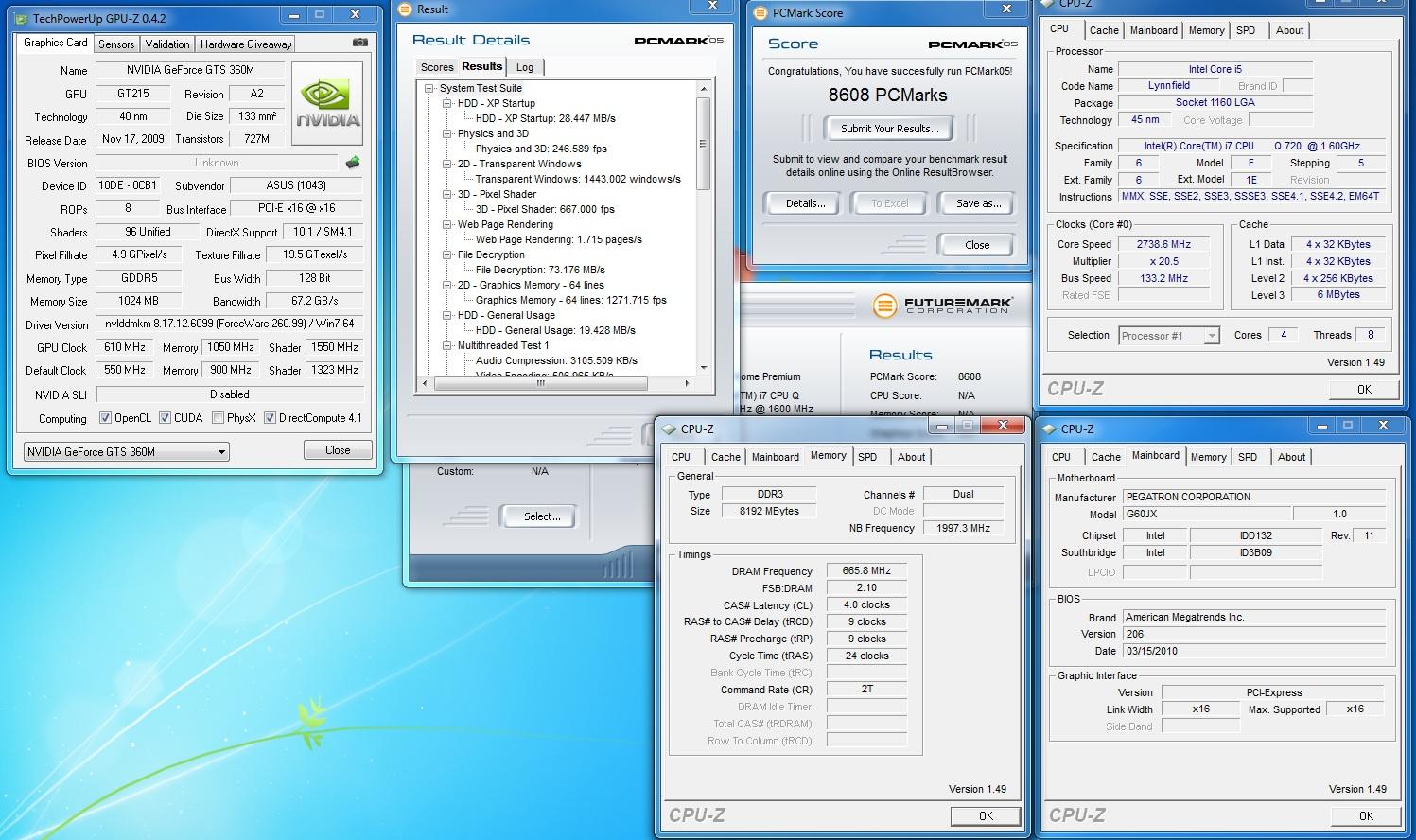The image size is (1416, 840).
Task: Click OK in the CPU-Z Memory window
Action: click(986, 815)
